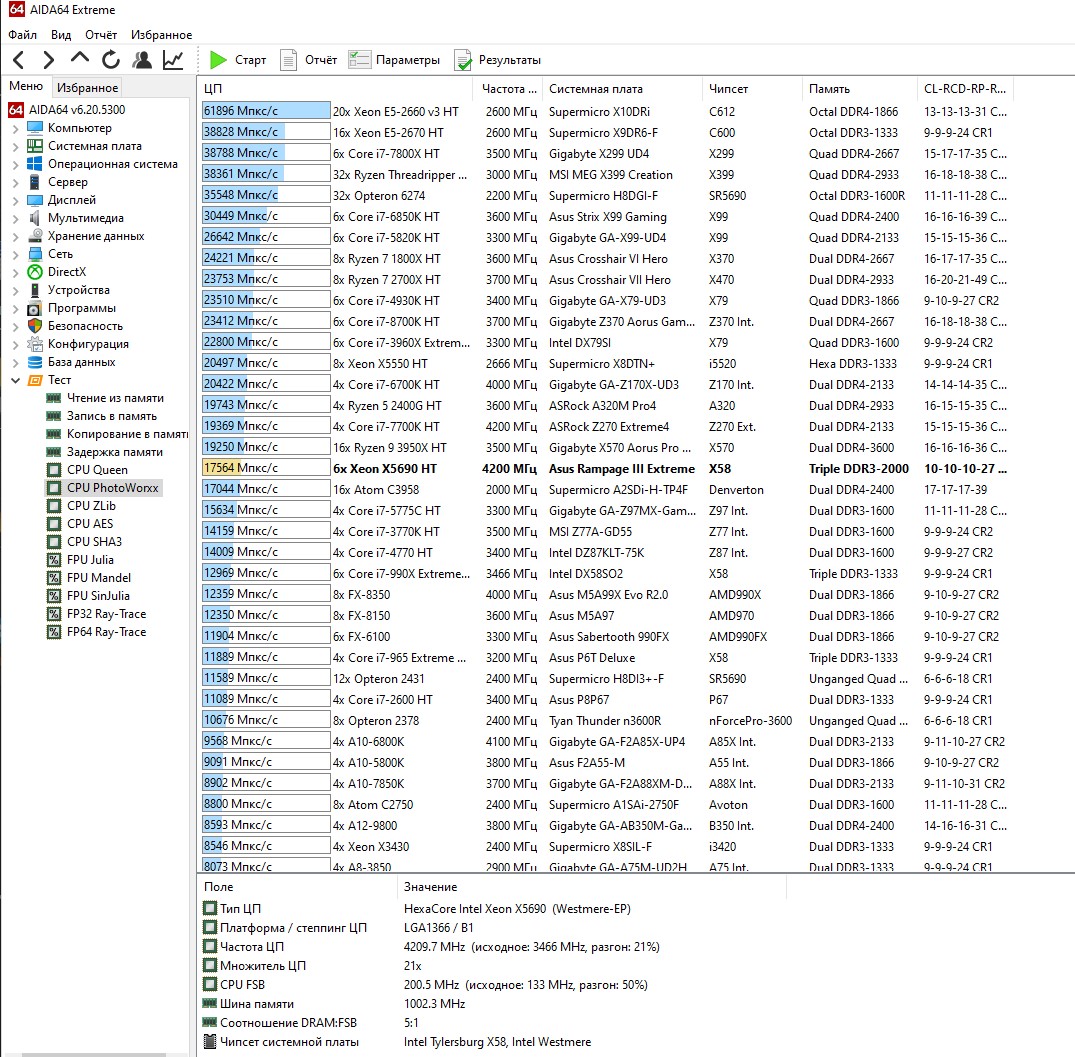Switch to the Меню tab
The height and width of the screenshot is (1057, 1075).
[x=26, y=86]
